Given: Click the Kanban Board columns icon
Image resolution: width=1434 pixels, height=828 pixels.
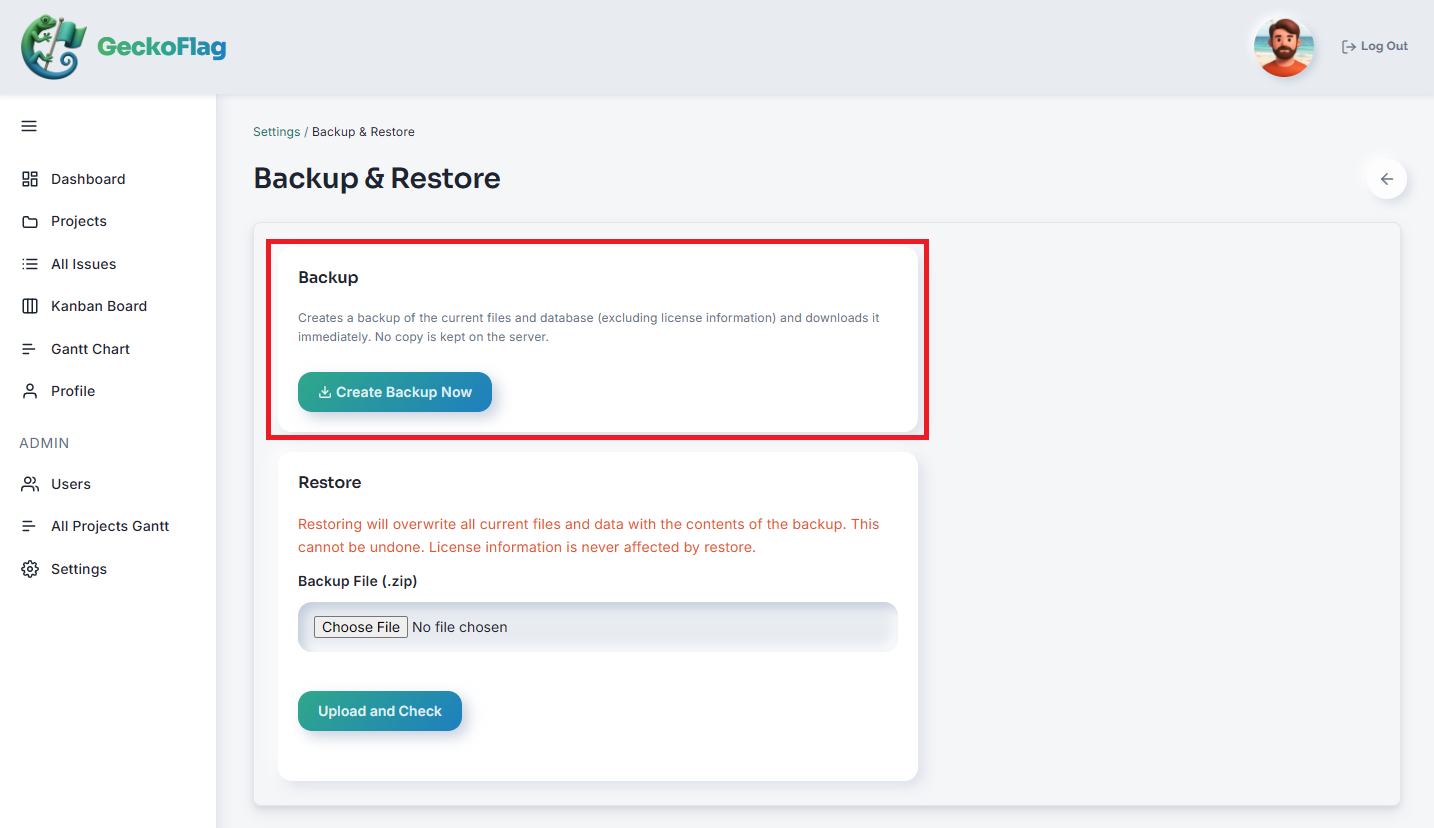Looking at the screenshot, I should pos(30,306).
